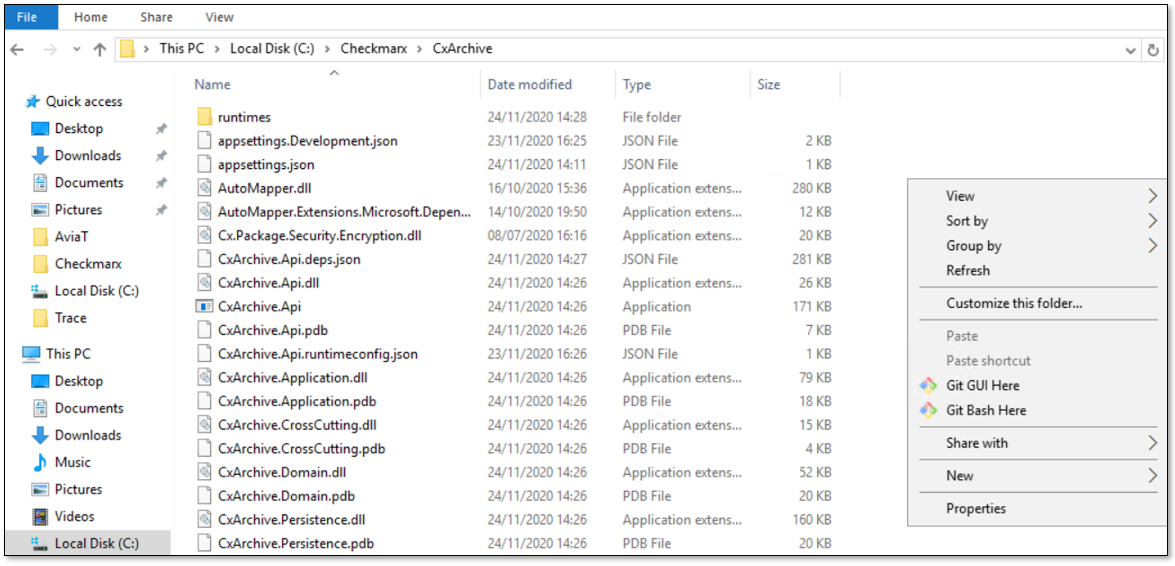The image size is (1175, 566).
Task: Select the CxArchive.Api application icon
Action: point(205,307)
